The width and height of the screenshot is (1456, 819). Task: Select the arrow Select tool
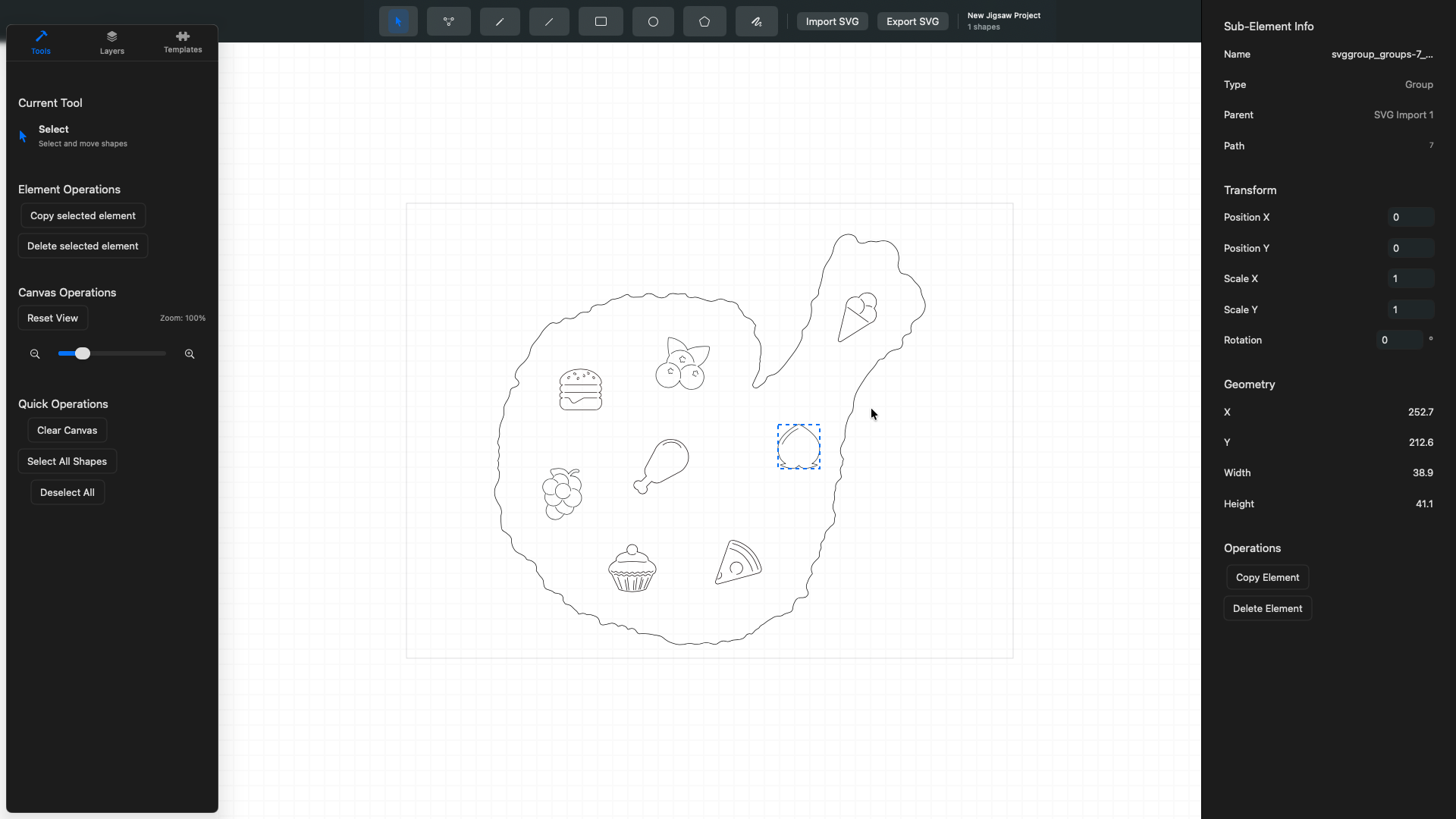pos(397,21)
